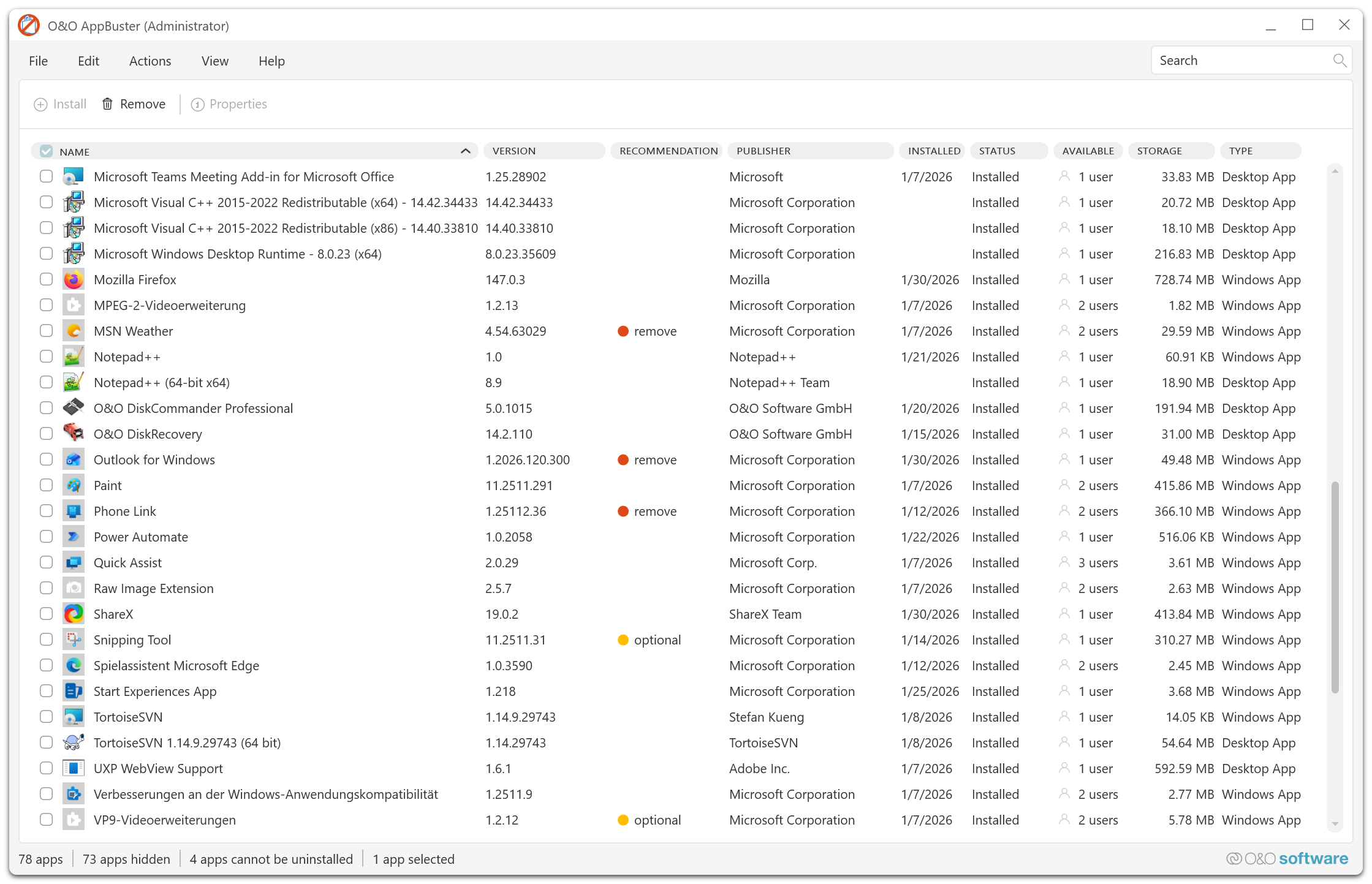Tick the Phone Link checkbox

(46, 512)
